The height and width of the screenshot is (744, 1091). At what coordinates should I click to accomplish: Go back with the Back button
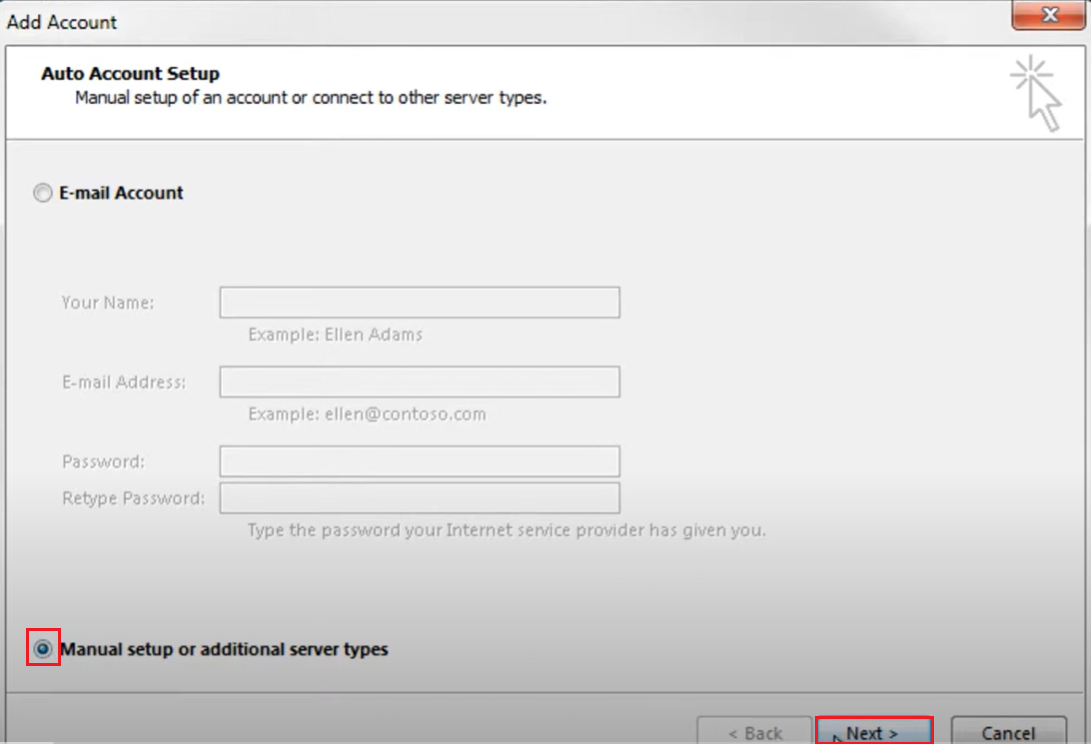(x=754, y=732)
